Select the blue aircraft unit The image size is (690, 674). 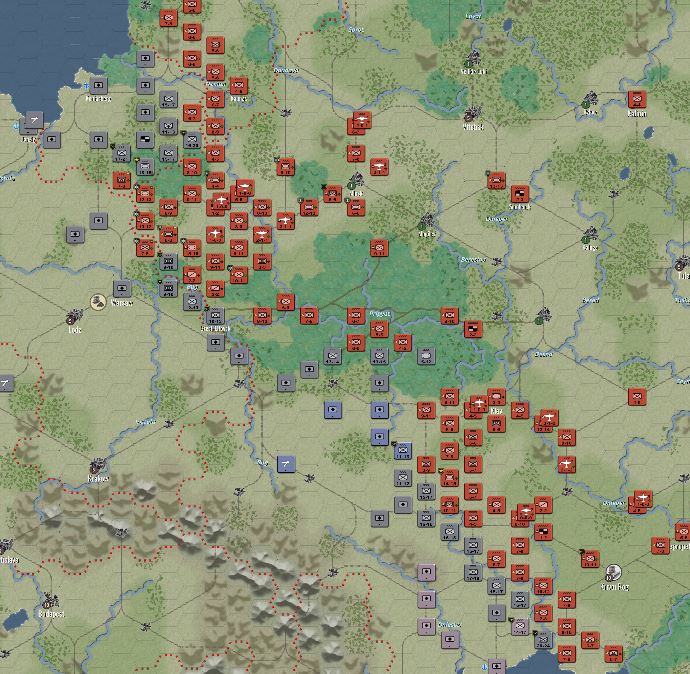coord(286,464)
